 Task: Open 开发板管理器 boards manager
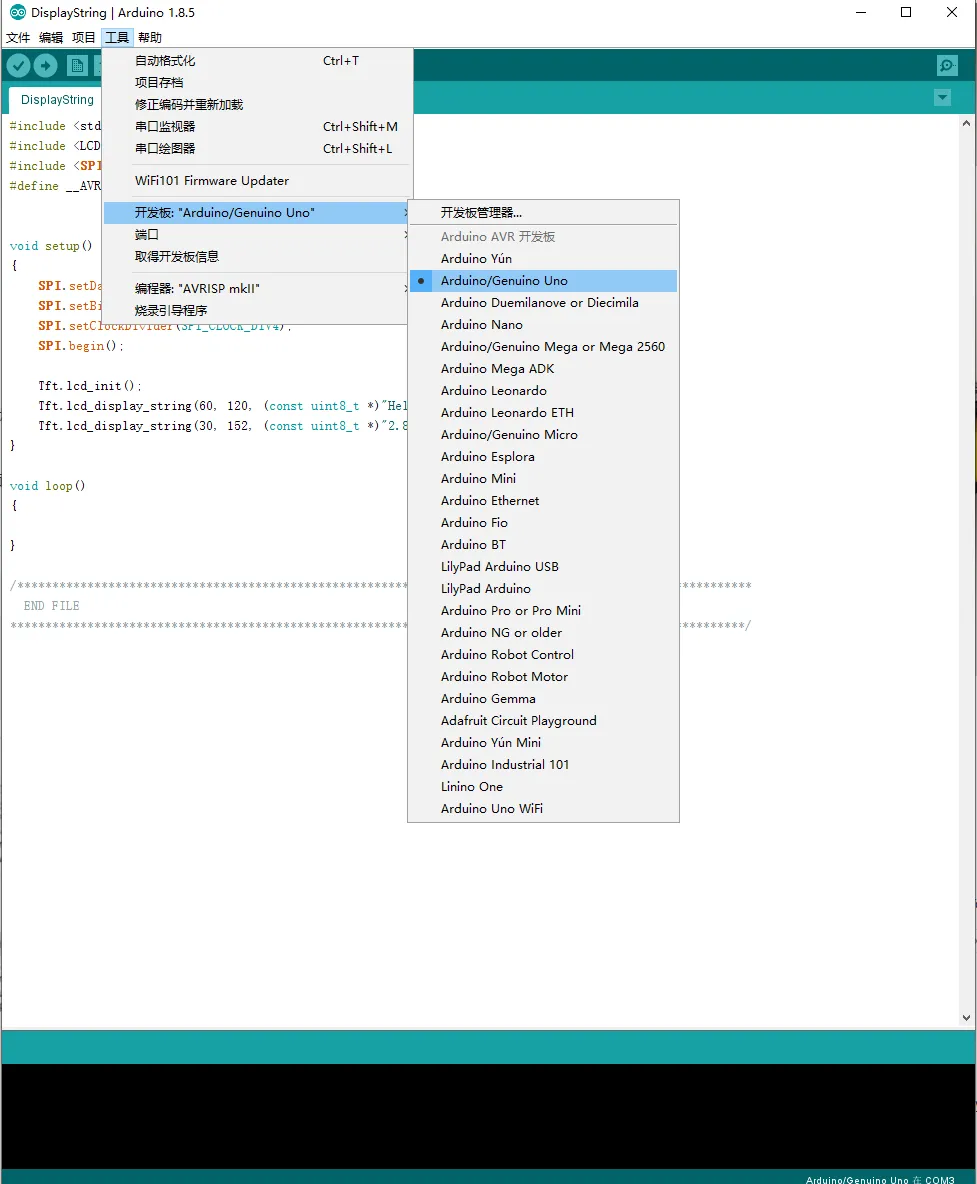(x=543, y=213)
